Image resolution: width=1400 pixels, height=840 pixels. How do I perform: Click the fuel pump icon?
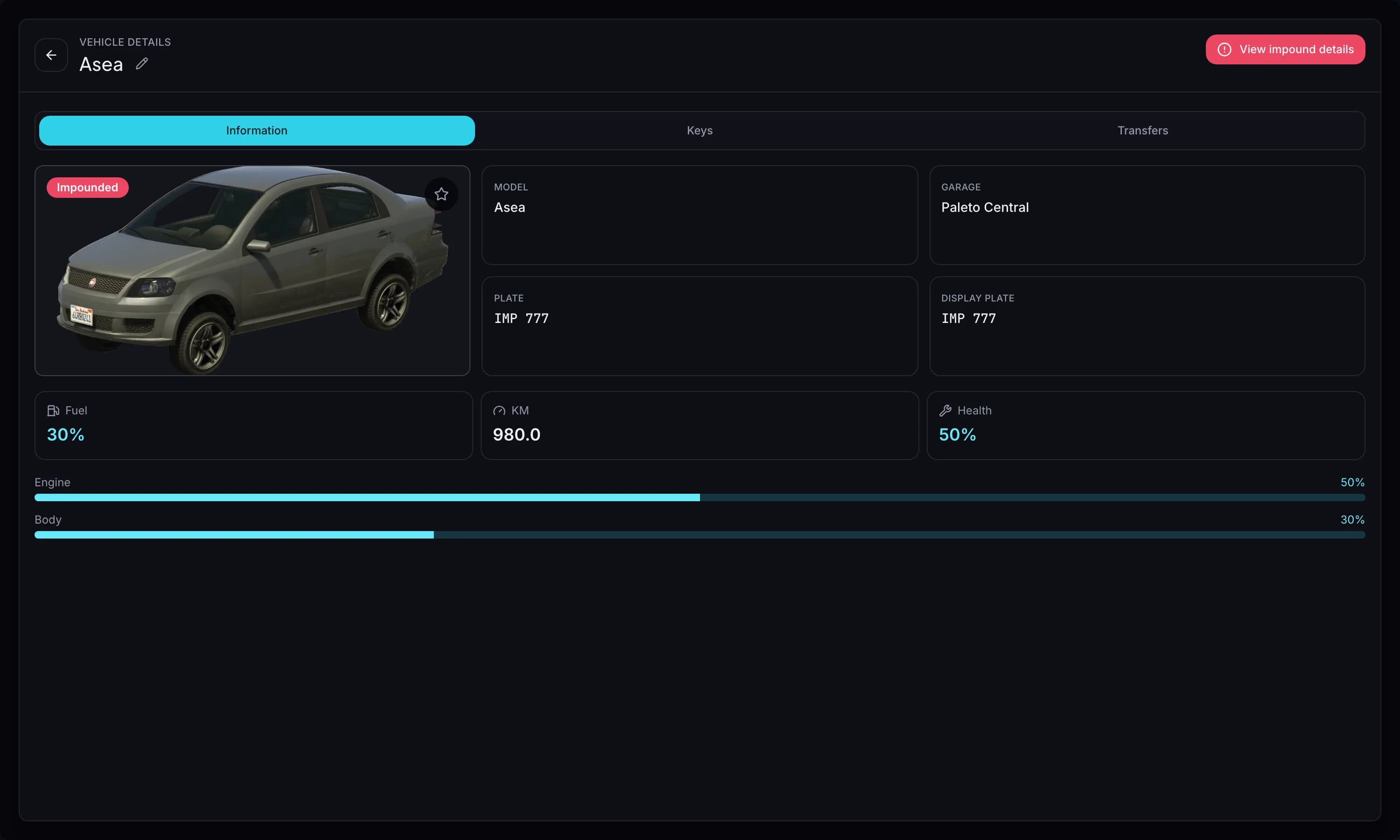(x=53, y=410)
